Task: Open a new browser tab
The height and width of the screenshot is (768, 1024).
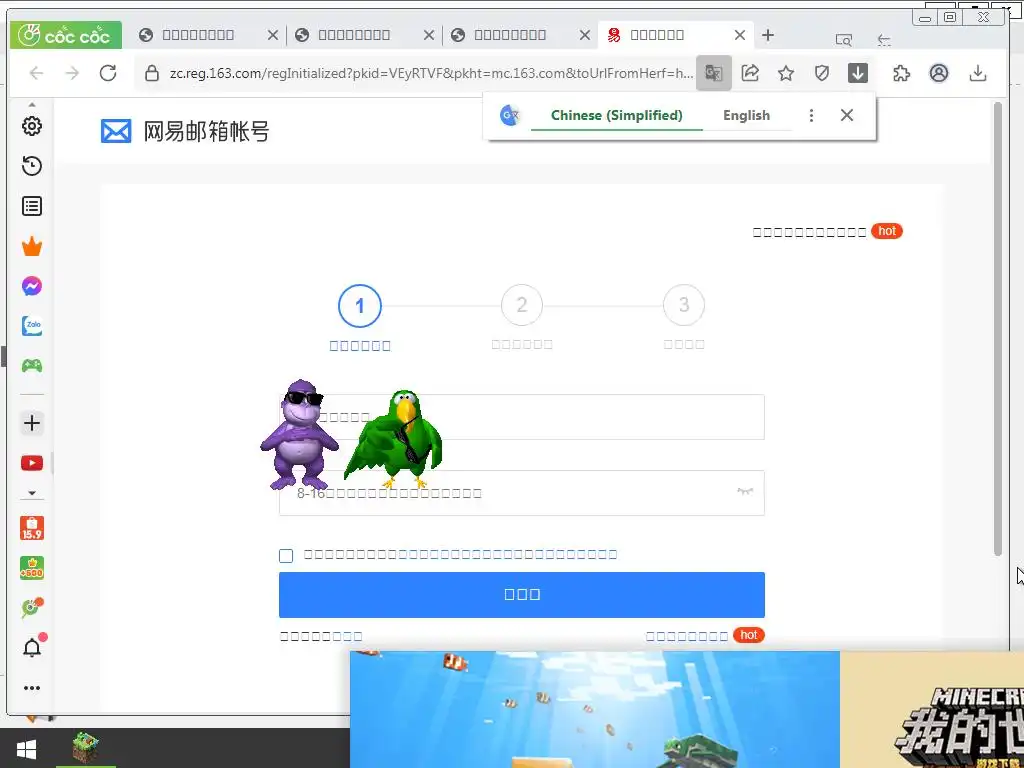Action: tap(768, 35)
